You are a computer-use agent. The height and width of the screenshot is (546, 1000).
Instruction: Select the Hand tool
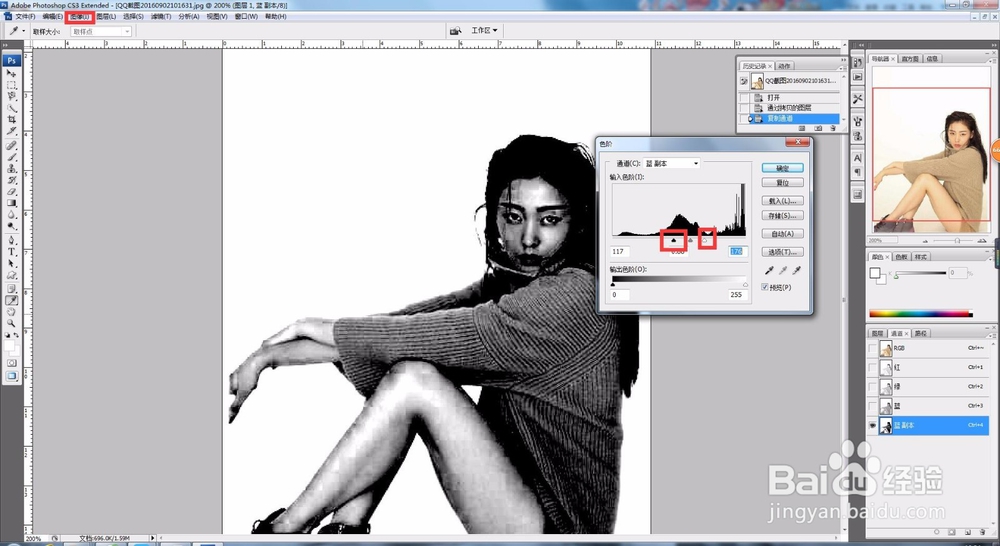pyautogui.click(x=11, y=312)
